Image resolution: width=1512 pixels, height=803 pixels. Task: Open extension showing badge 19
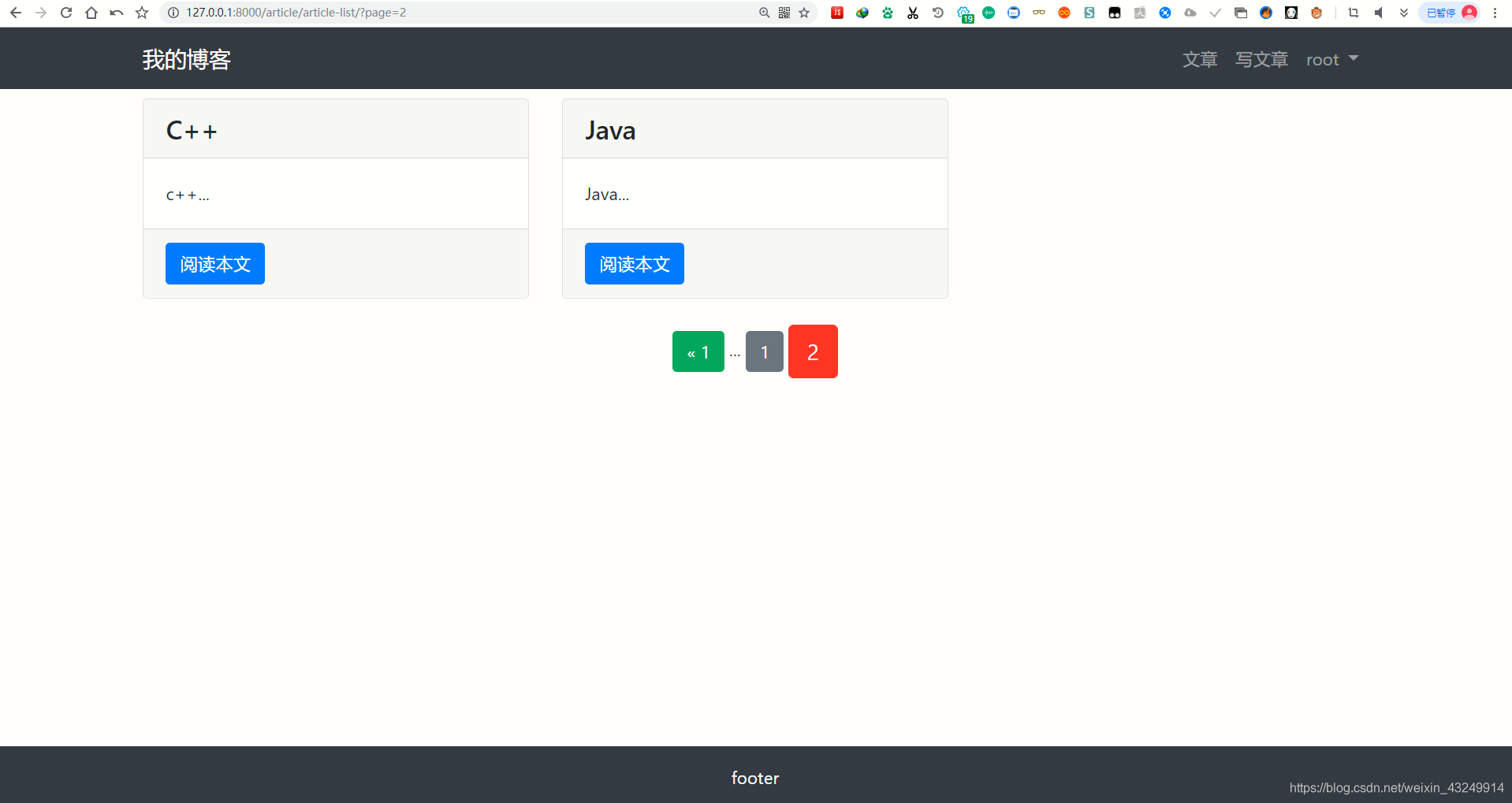[965, 14]
